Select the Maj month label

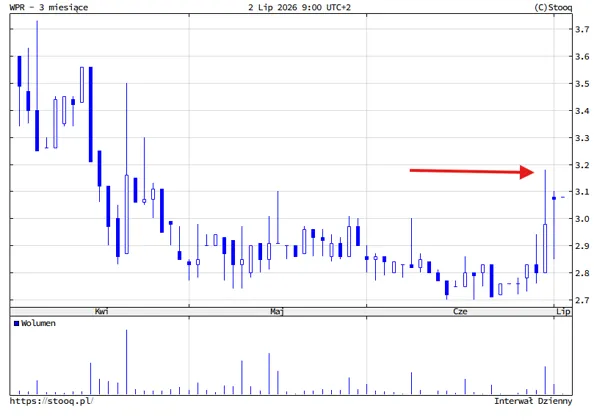(277, 311)
